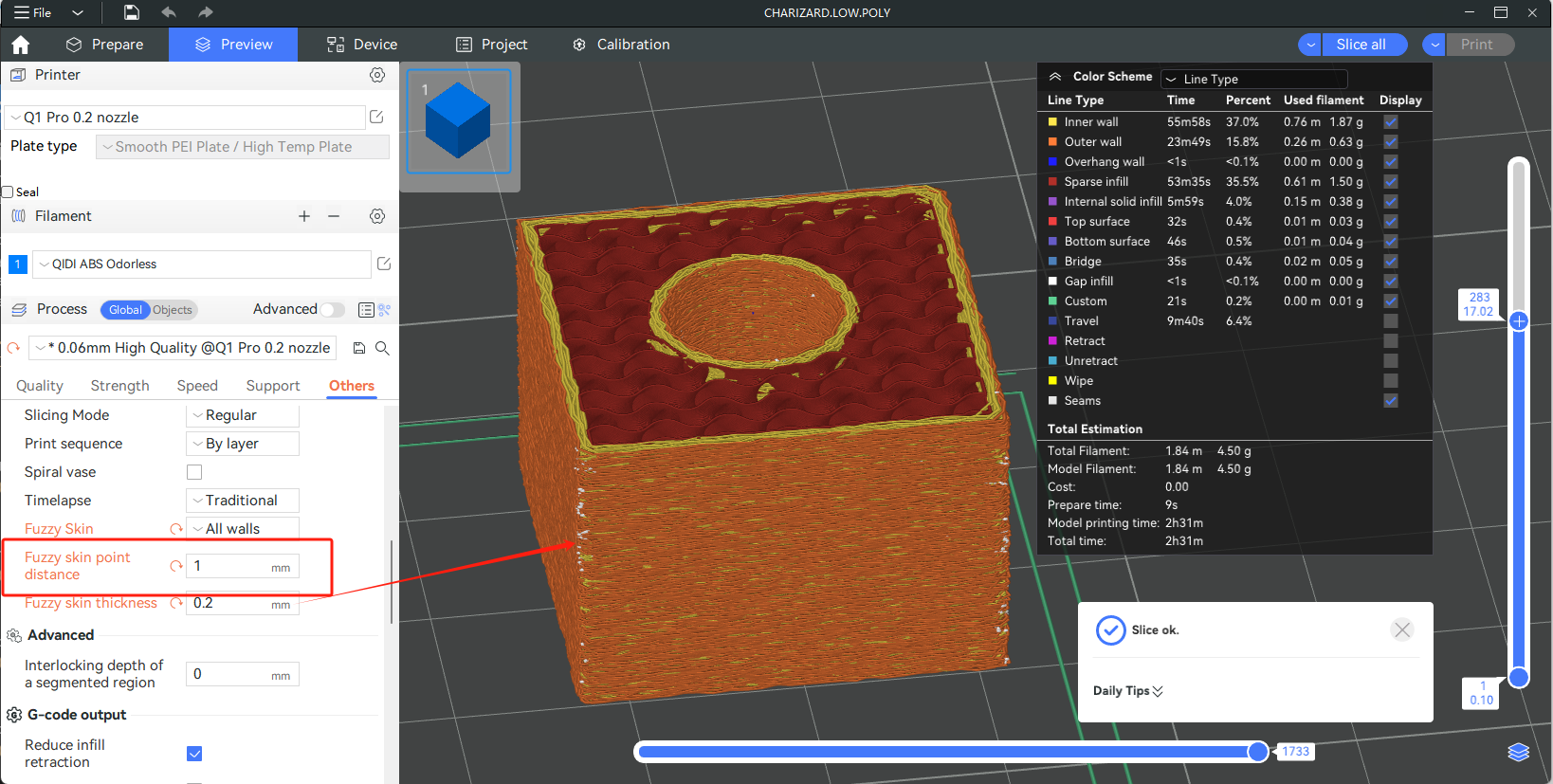Click the search icon beside process preset
Viewport: 1553px width, 784px height.
tap(382, 348)
